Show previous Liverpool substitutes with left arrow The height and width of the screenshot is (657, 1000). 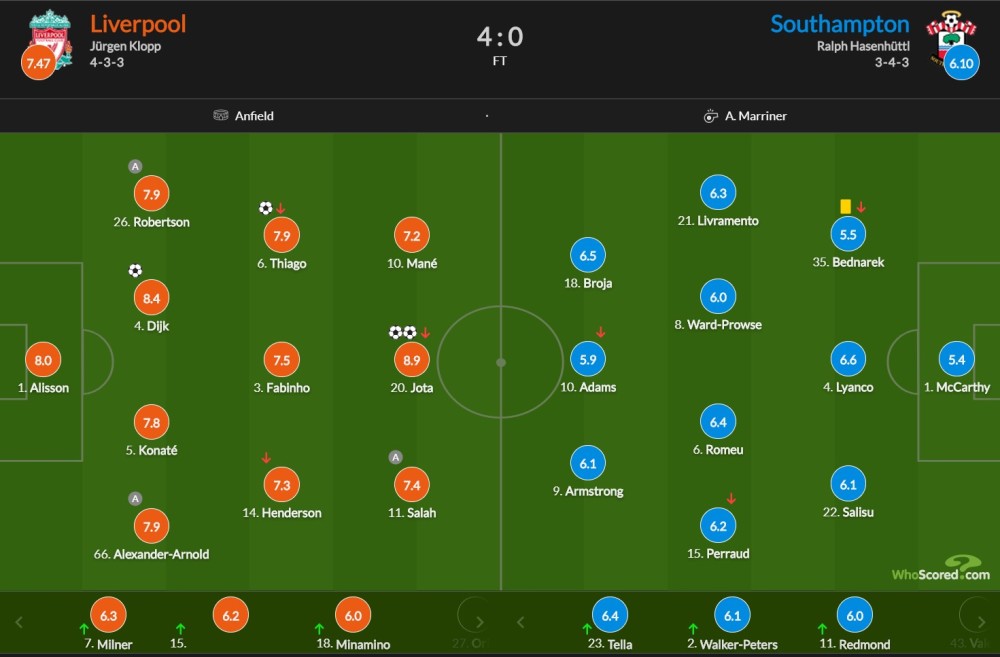(18, 622)
